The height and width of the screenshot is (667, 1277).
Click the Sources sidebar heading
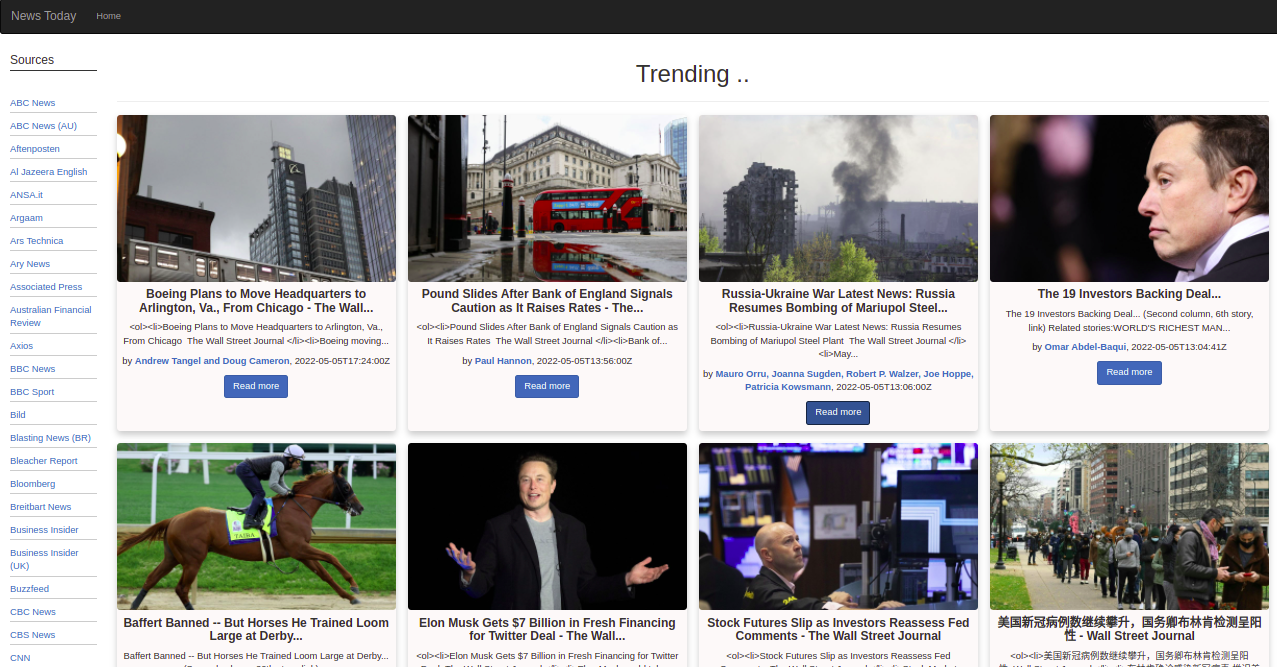[32, 60]
